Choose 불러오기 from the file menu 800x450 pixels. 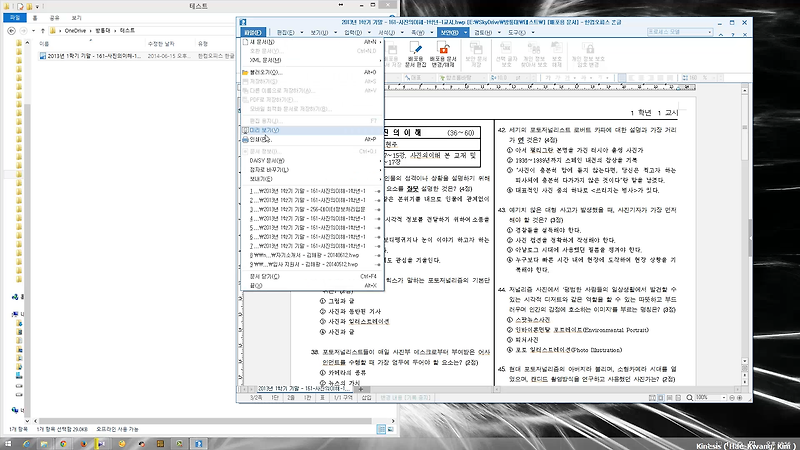(x=312, y=72)
